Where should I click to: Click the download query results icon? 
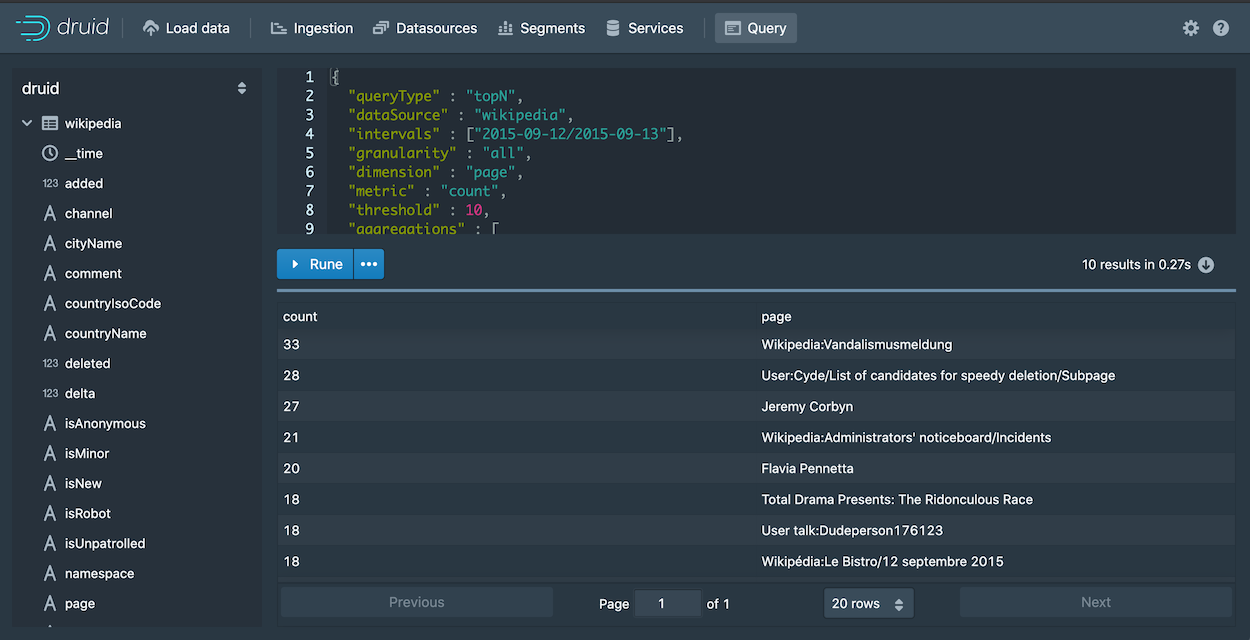point(1206,264)
